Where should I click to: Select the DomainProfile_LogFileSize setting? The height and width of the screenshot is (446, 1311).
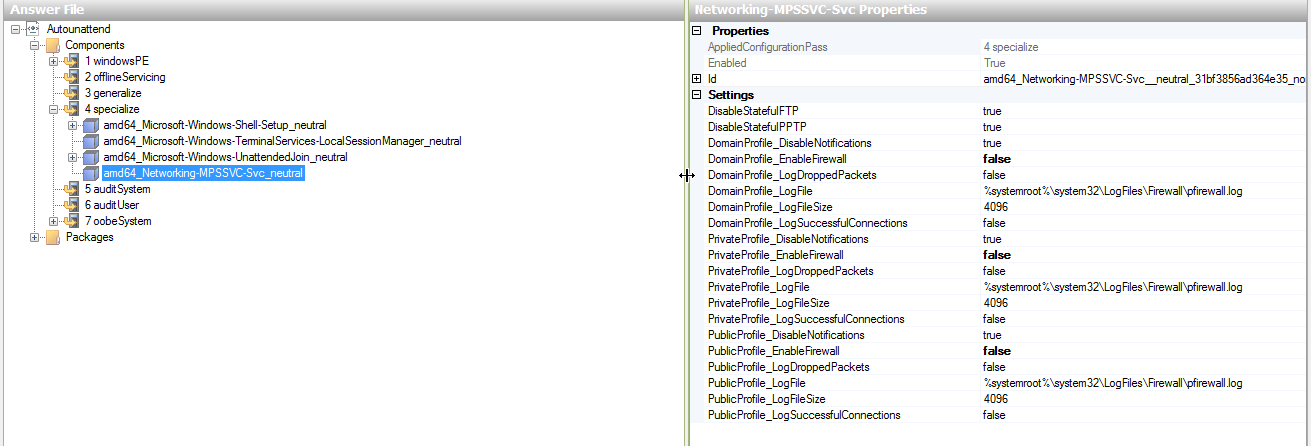770,207
